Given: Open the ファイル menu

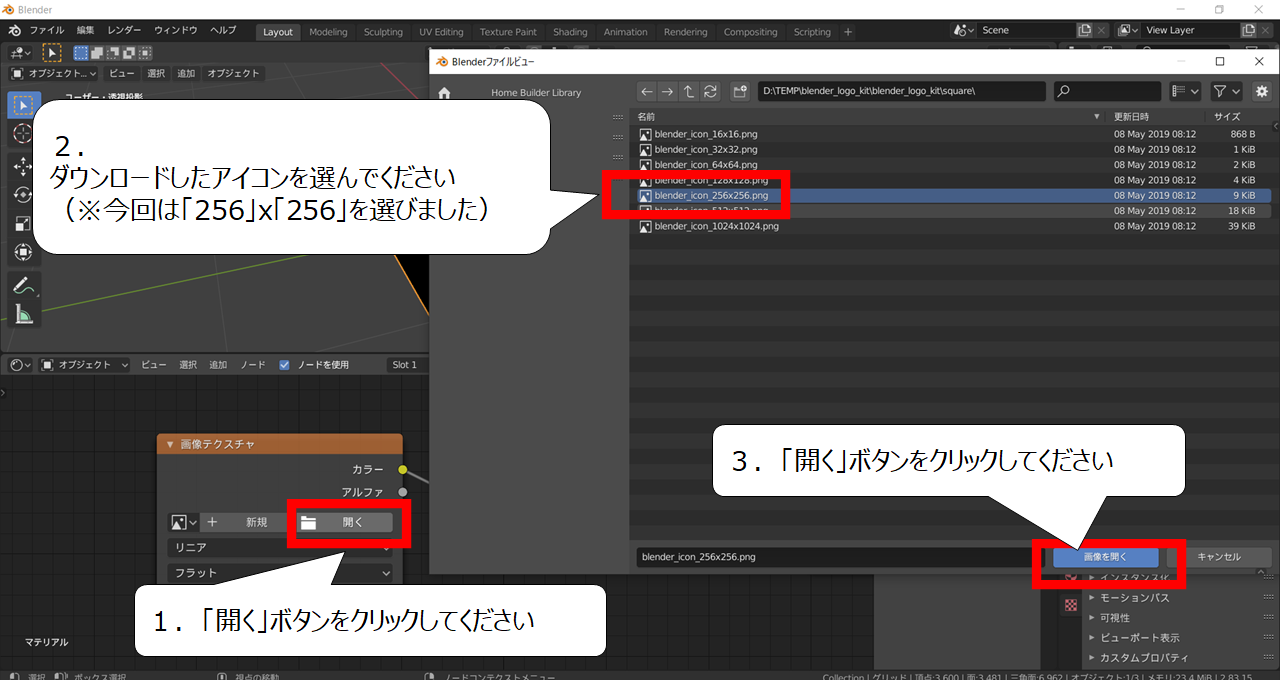Looking at the screenshot, I should click(47, 31).
